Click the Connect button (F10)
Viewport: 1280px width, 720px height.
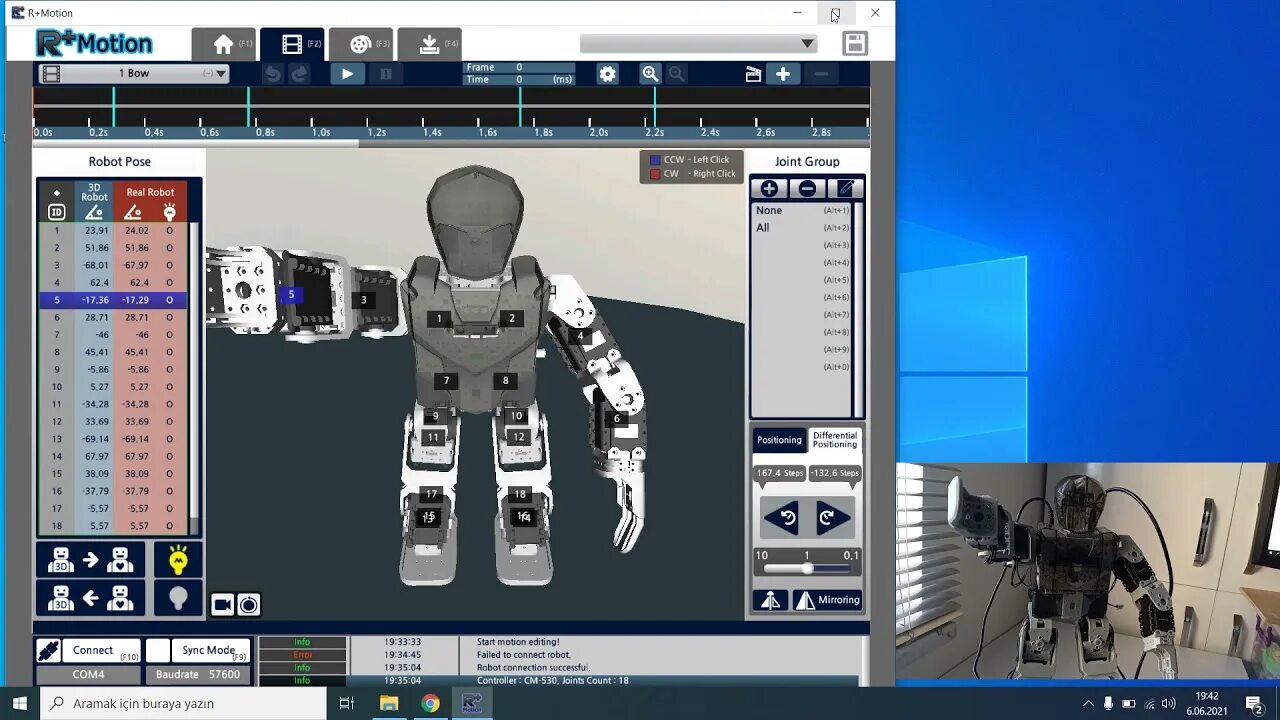[103, 650]
